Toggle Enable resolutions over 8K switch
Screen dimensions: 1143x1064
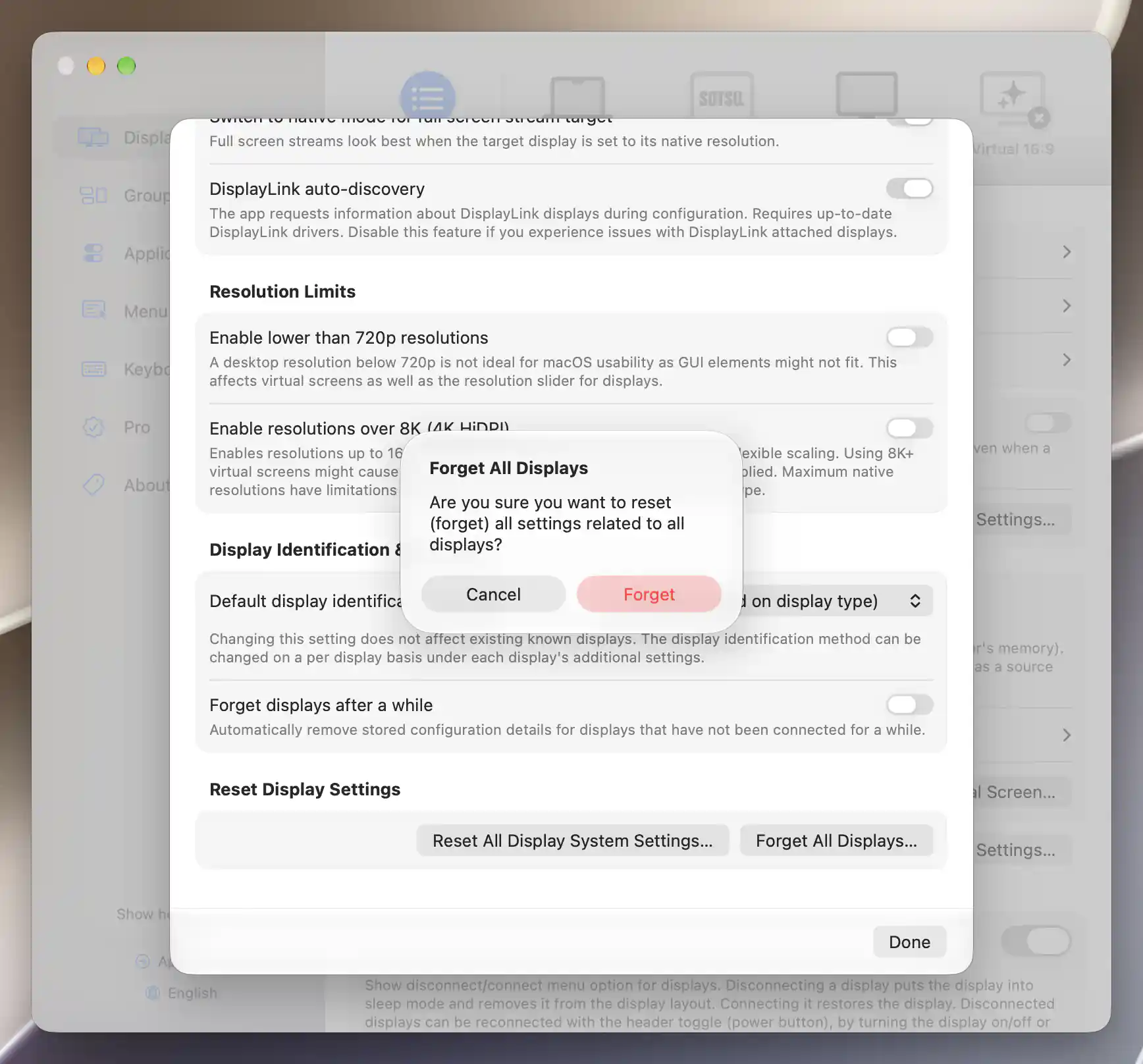click(x=909, y=428)
